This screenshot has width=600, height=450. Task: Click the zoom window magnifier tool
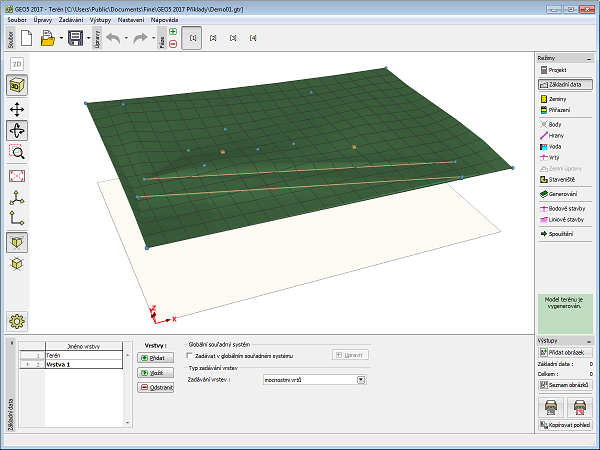point(18,152)
